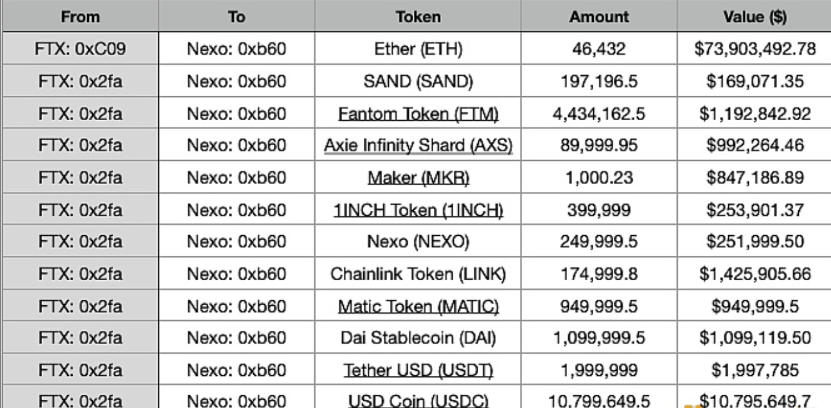831x408 pixels.
Task: Select the From column header
Action: pyautogui.click(x=80, y=16)
